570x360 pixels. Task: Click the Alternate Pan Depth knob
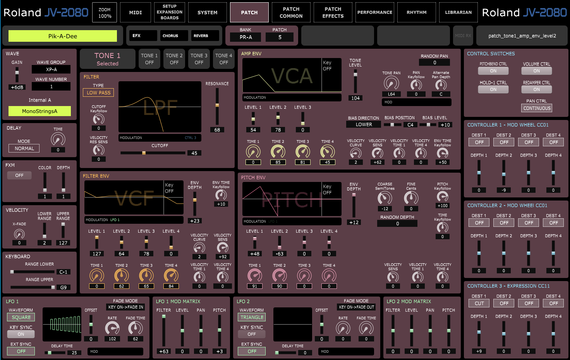click(441, 84)
